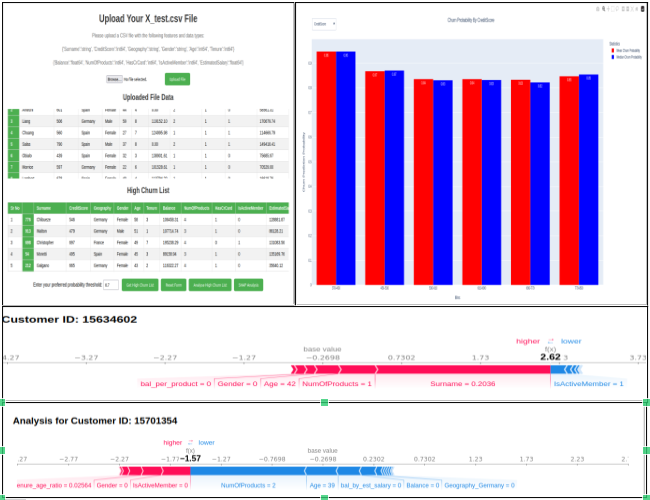Image resolution: width=650 pixels, height=500 pixels.
Task: Click the CreditScore header in High Churn List
Action: [x=78, y=207]
